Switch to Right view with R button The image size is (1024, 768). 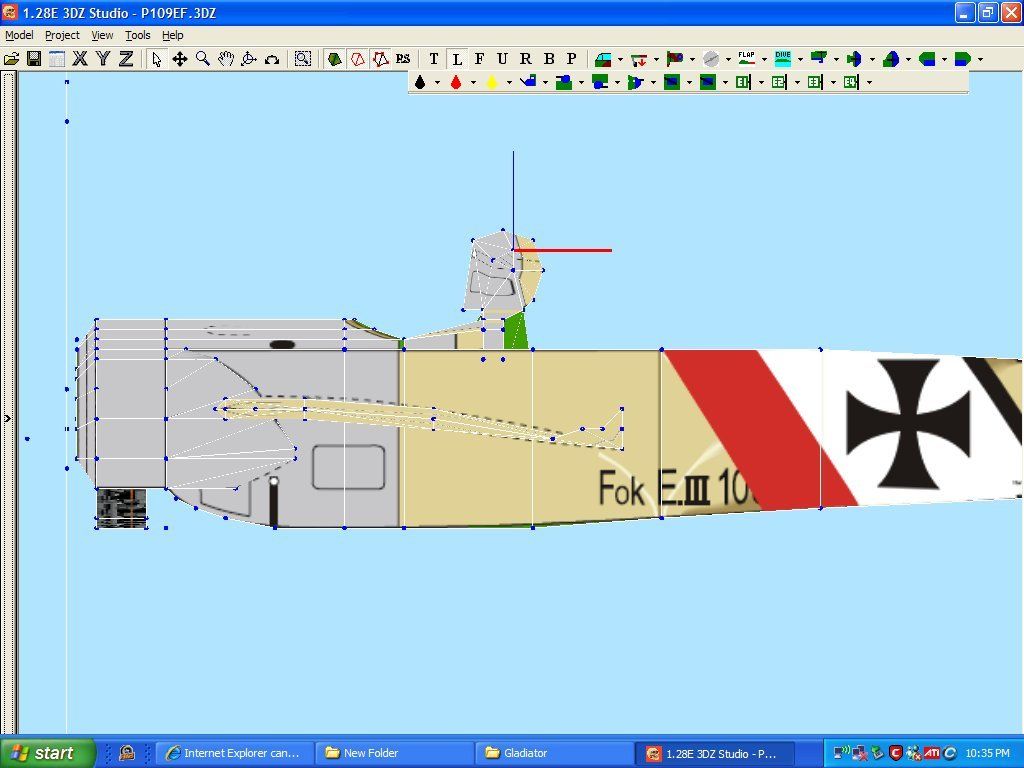pos(526,59)
